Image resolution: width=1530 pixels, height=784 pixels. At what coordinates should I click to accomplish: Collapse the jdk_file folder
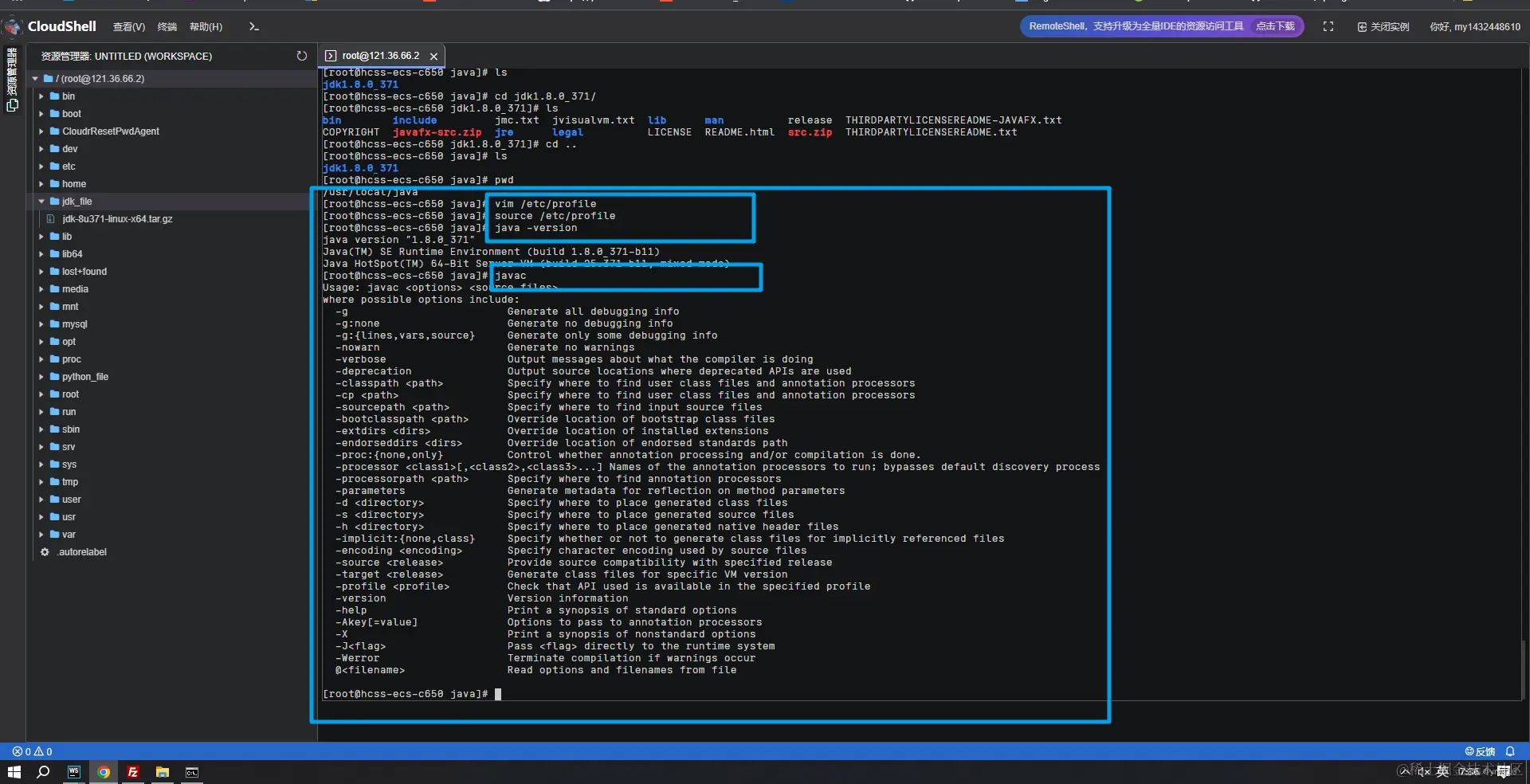pos(41,202)
